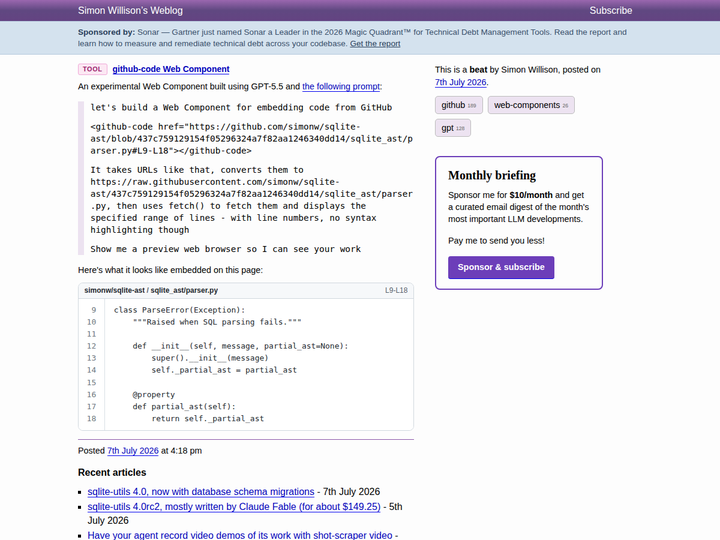Open the github-code Web Component title link
This screenshot has width=720, height=540.
click(x=171, y=69)
